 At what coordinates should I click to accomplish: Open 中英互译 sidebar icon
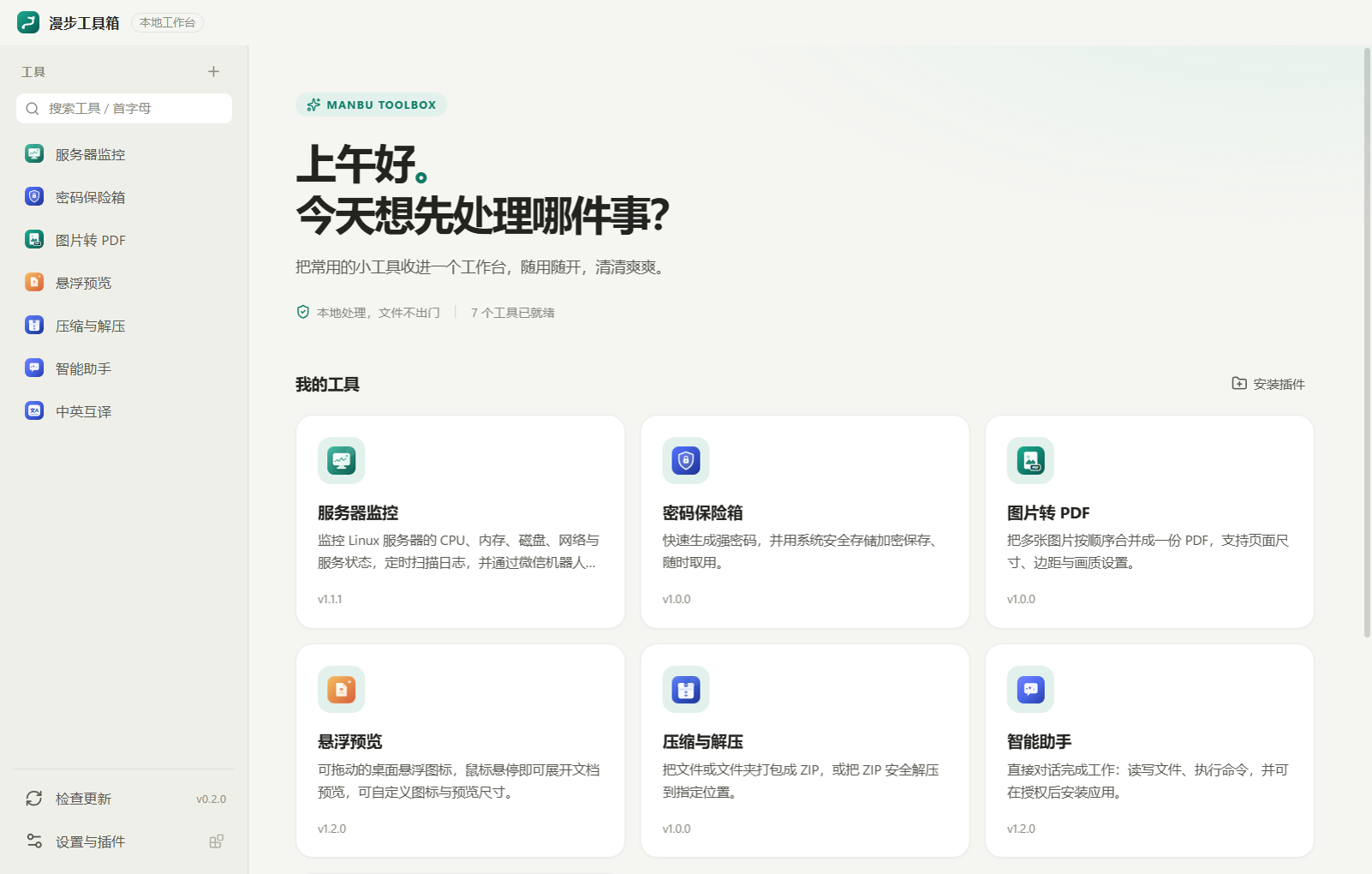click(34, 411)
